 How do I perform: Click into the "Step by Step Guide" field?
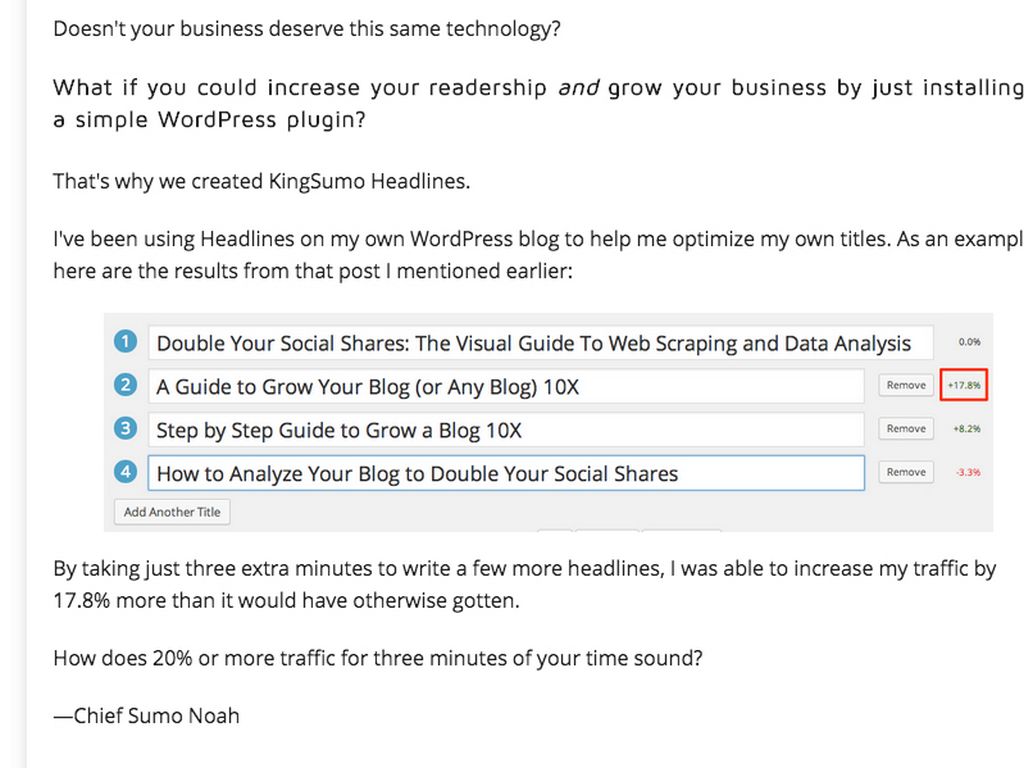point(505,430)
